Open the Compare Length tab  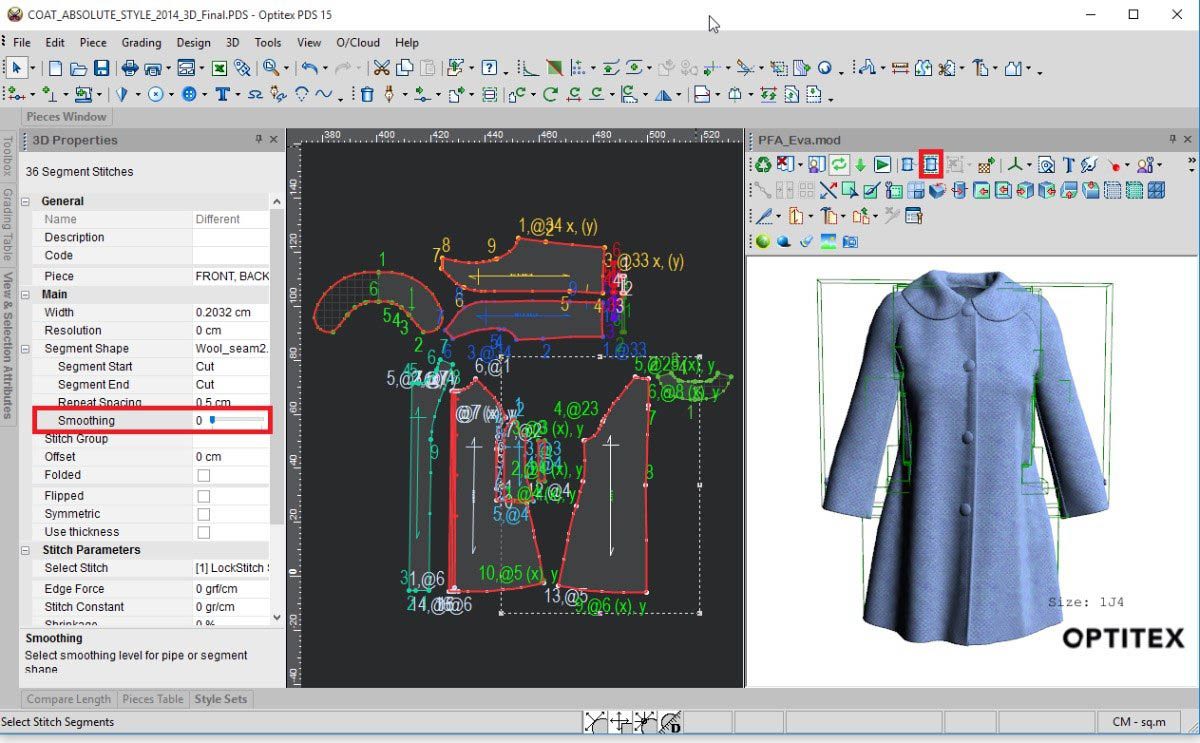[x=69, y=699]
